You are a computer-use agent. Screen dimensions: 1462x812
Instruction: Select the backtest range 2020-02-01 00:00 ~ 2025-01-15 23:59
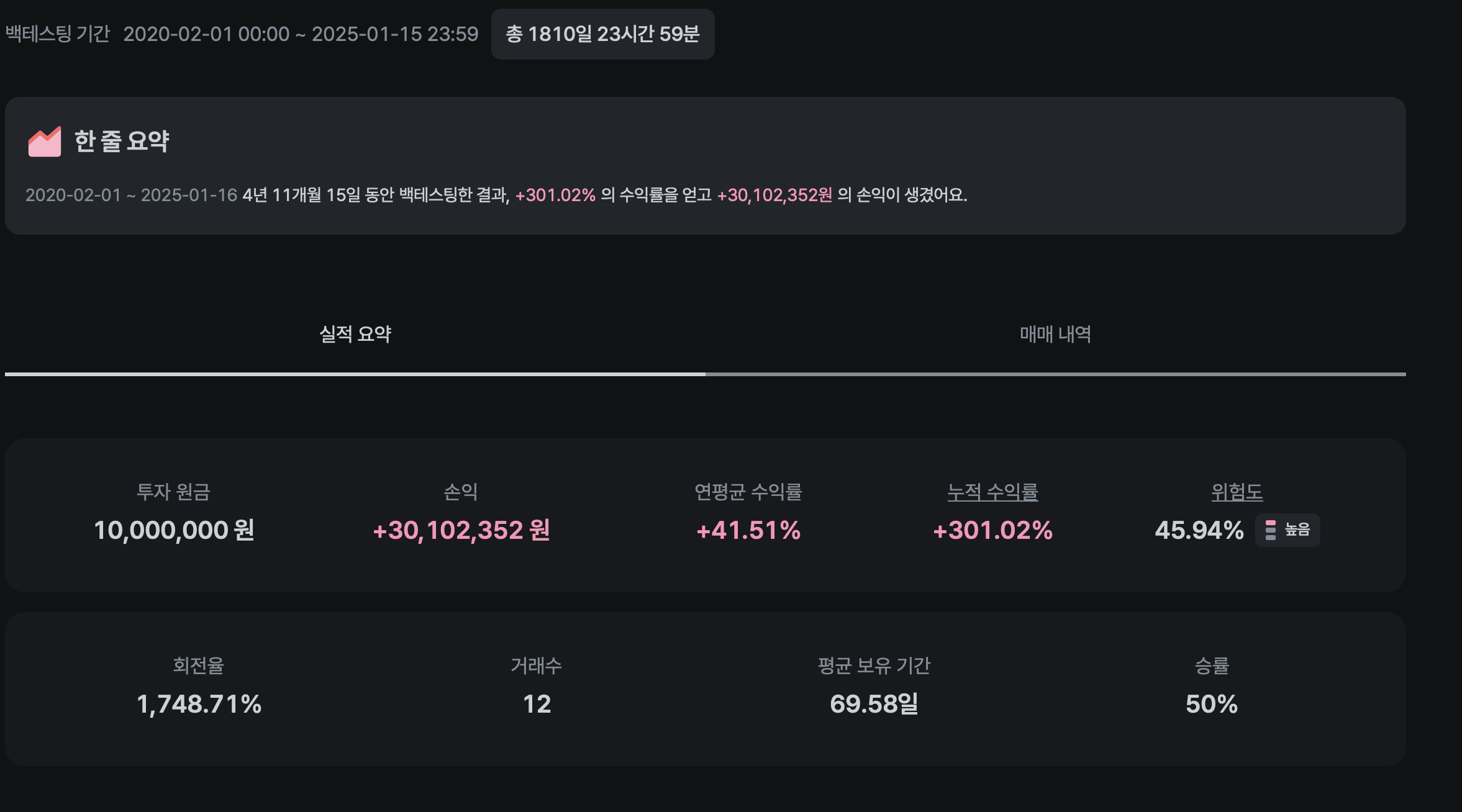point(301,34)
